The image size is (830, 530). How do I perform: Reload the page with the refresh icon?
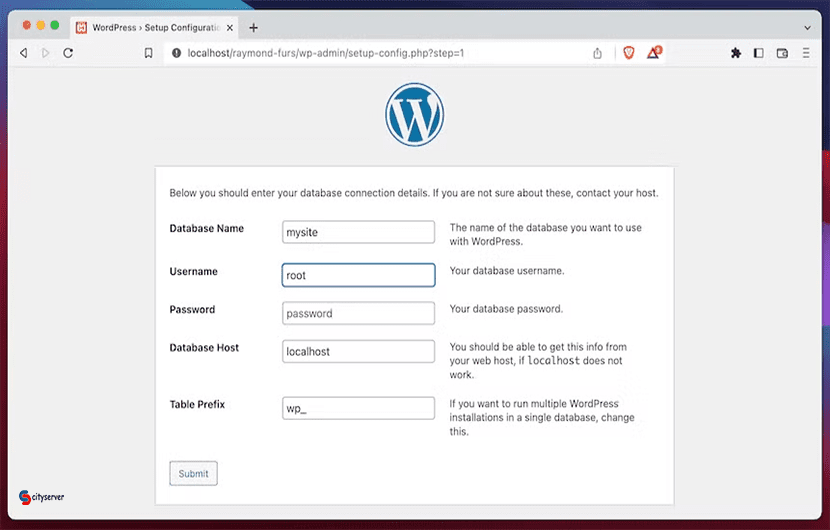coord(68,53)
